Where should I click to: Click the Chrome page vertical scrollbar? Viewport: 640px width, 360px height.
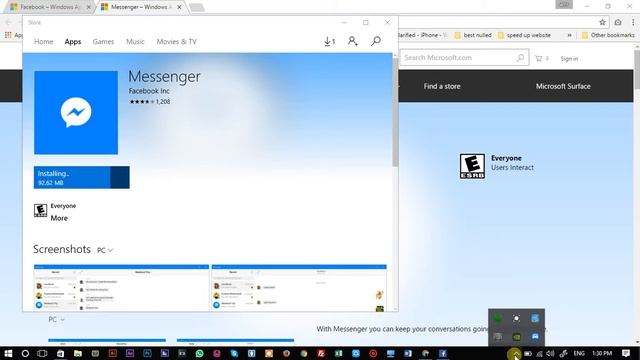tap(637, 69)
